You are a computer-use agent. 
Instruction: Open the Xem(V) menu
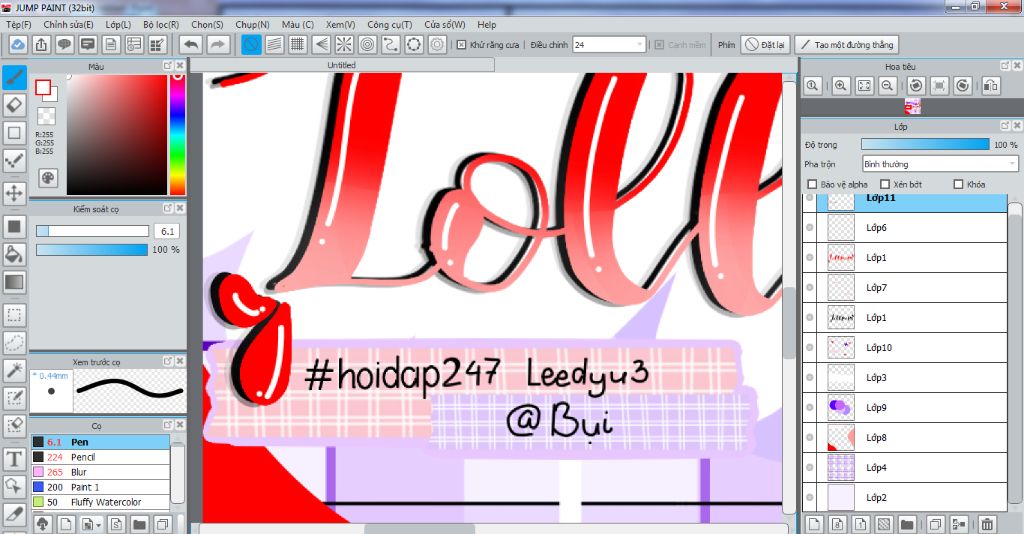[x=340, y=24]
